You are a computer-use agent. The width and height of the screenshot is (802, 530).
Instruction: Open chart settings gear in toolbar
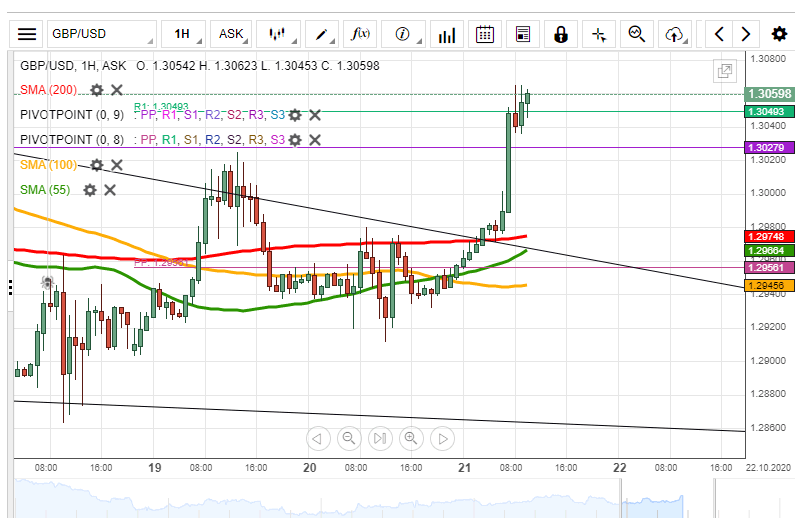(779, 34)
